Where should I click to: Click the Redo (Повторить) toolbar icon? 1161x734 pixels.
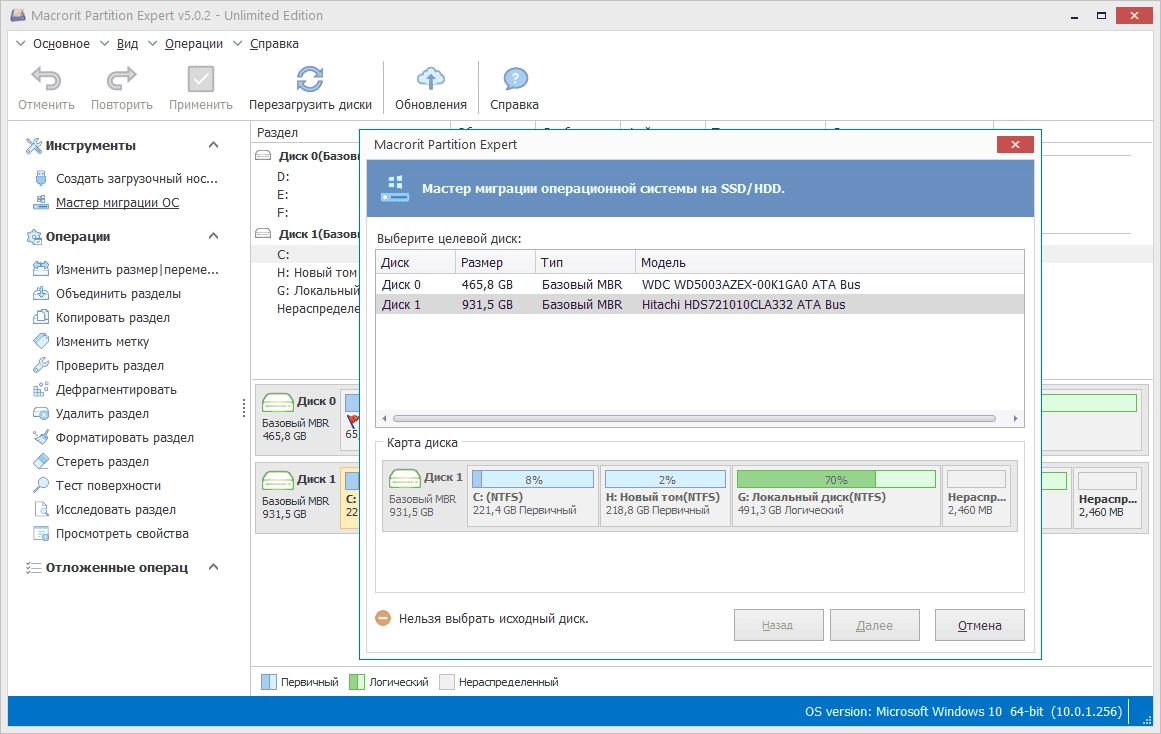pyautogui.click(x=121, y=79)
